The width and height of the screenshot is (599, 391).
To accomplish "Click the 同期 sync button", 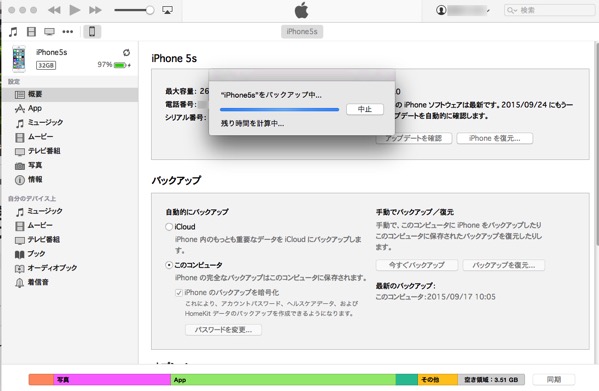I will point(554,380).
